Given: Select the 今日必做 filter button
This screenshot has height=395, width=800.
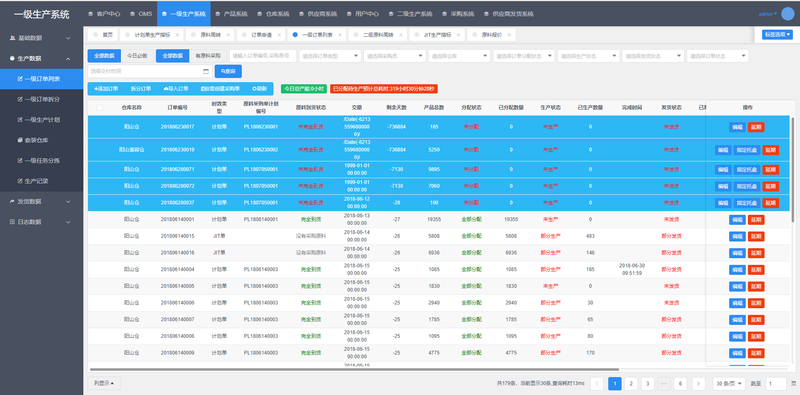Looking at the screenshot, I should tap(137, 56).
